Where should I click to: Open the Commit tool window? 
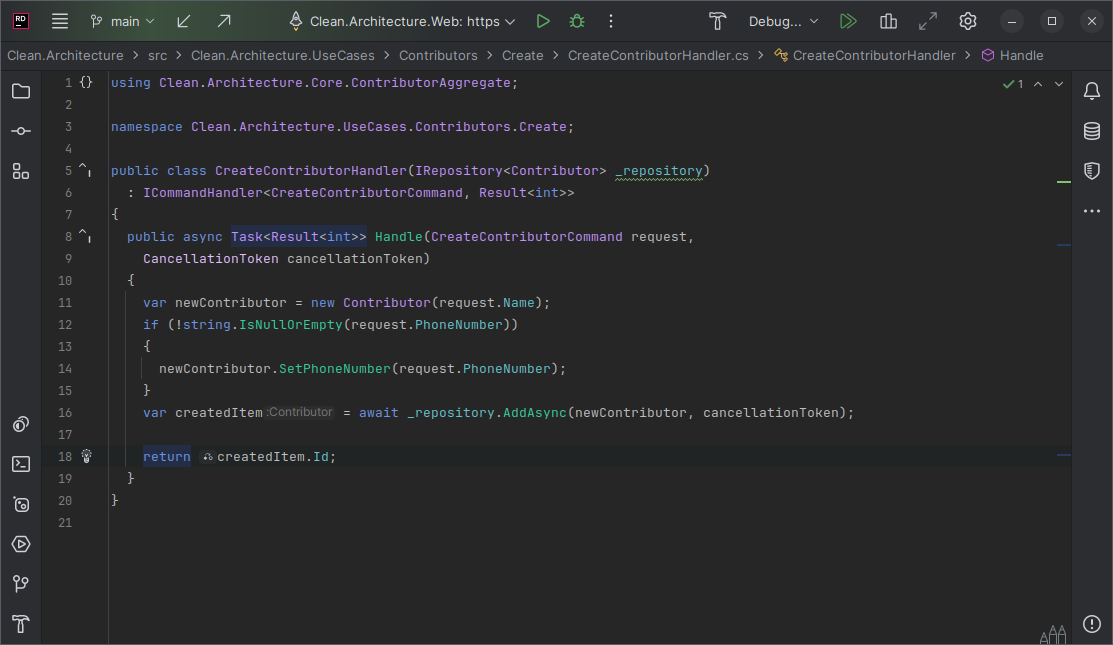pyautogui.click(x=21, y=130)
